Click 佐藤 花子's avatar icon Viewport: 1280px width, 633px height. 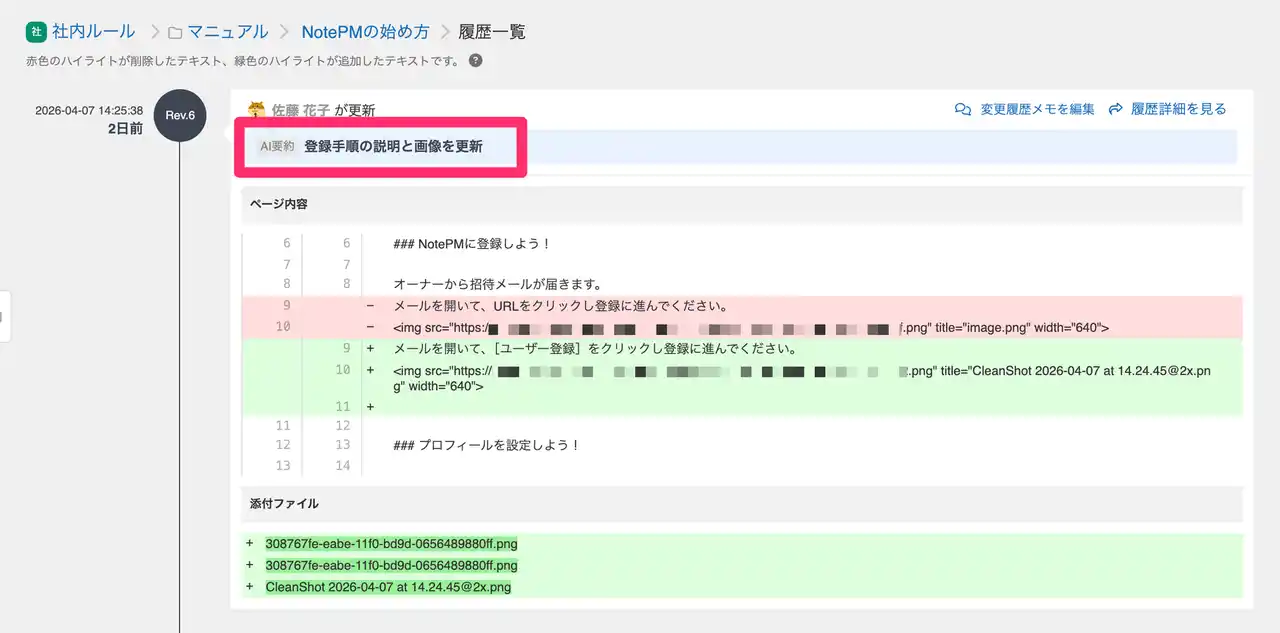point(257,110)
